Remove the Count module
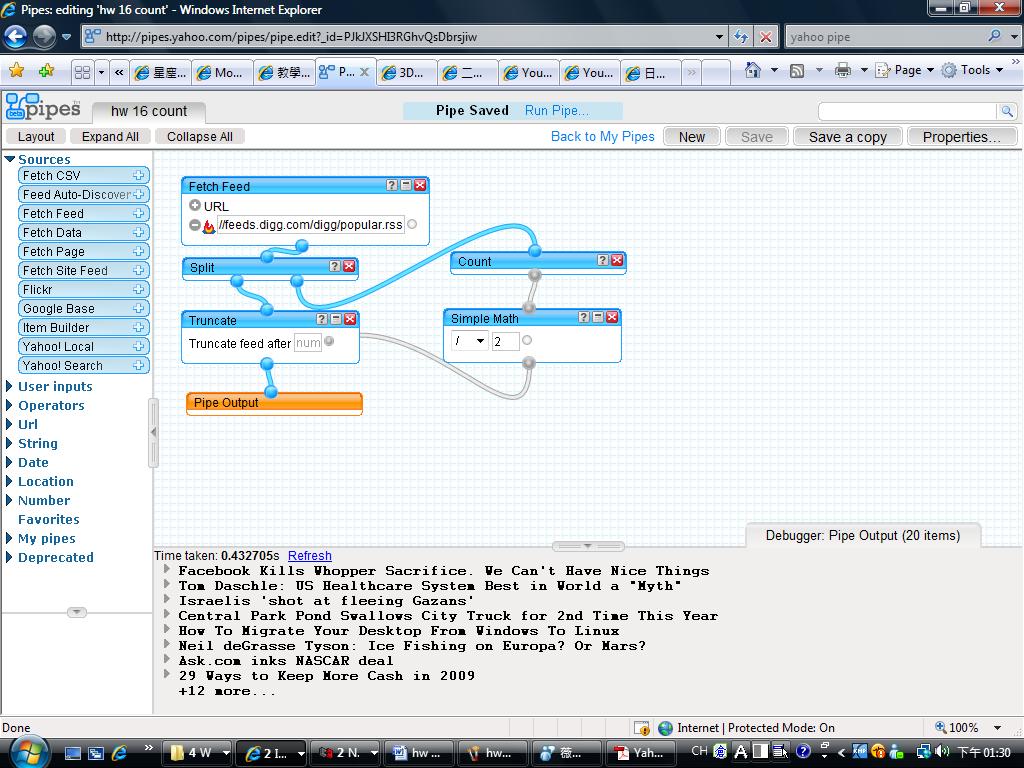Screen dimensions: 1024x768 click(617, 261)
